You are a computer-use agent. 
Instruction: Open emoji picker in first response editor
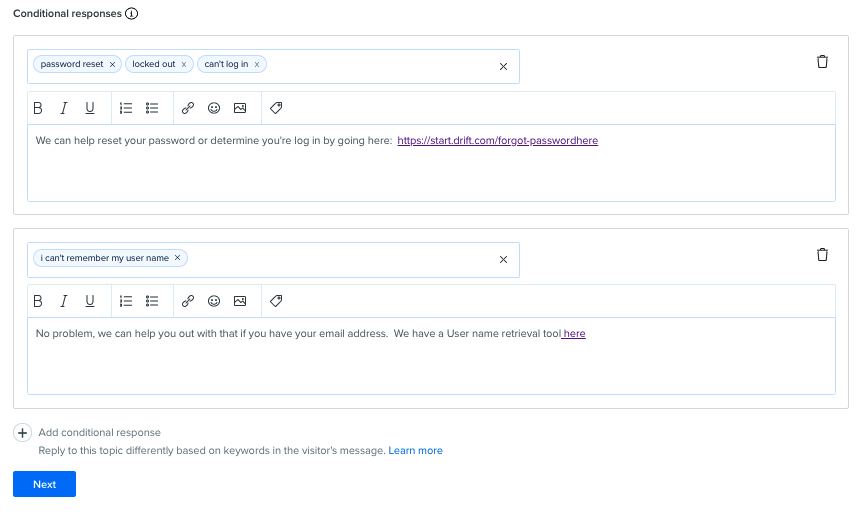214,108
